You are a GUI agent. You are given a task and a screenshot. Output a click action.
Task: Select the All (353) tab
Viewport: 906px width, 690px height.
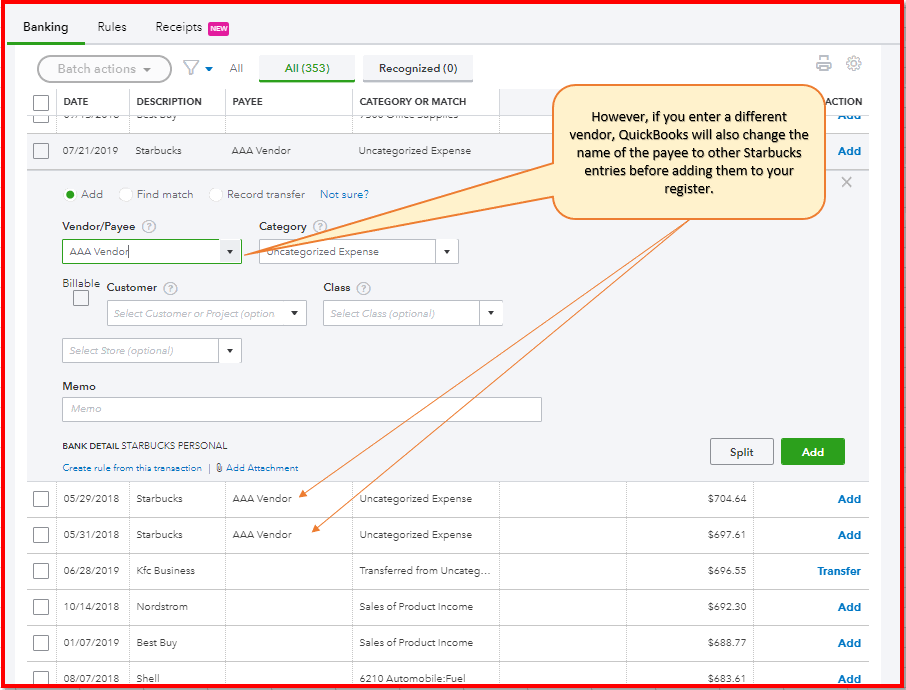pos(307,68)
